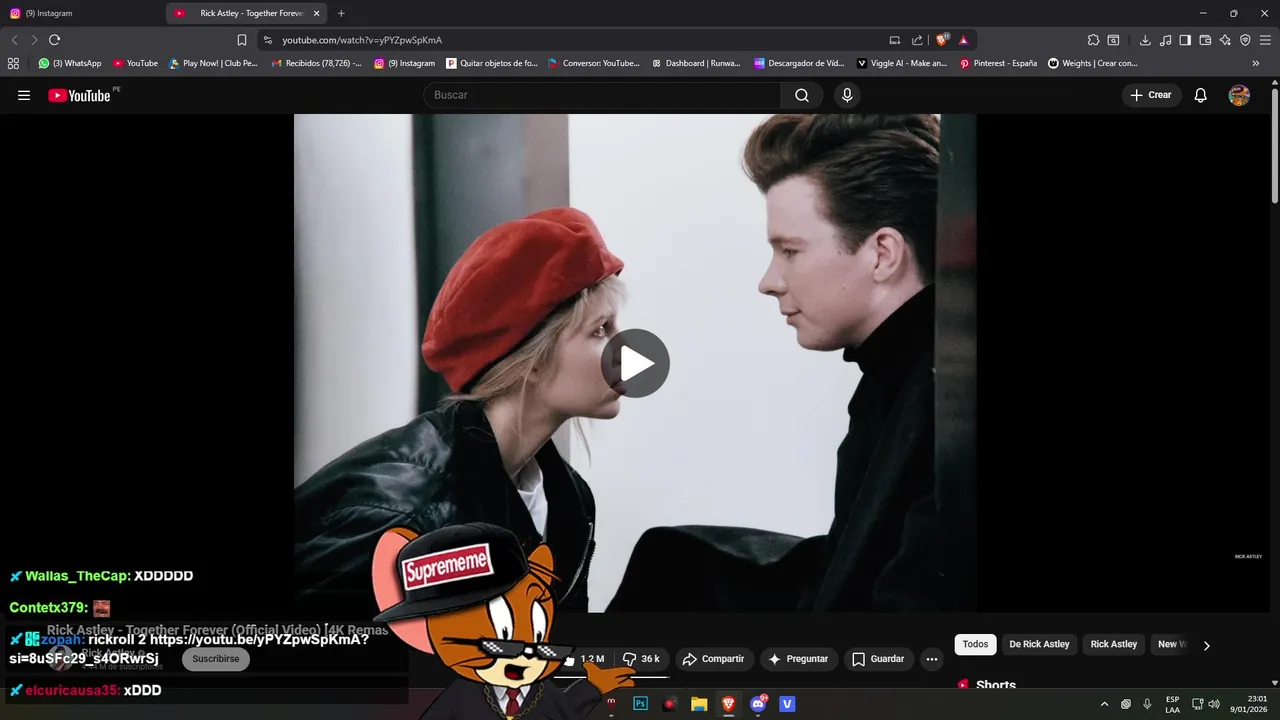Image resolution: width=1280 pixels, height=720 pixels.
Task: Close the Rick Astley YouTube tab
Action: tap(316, 13)
